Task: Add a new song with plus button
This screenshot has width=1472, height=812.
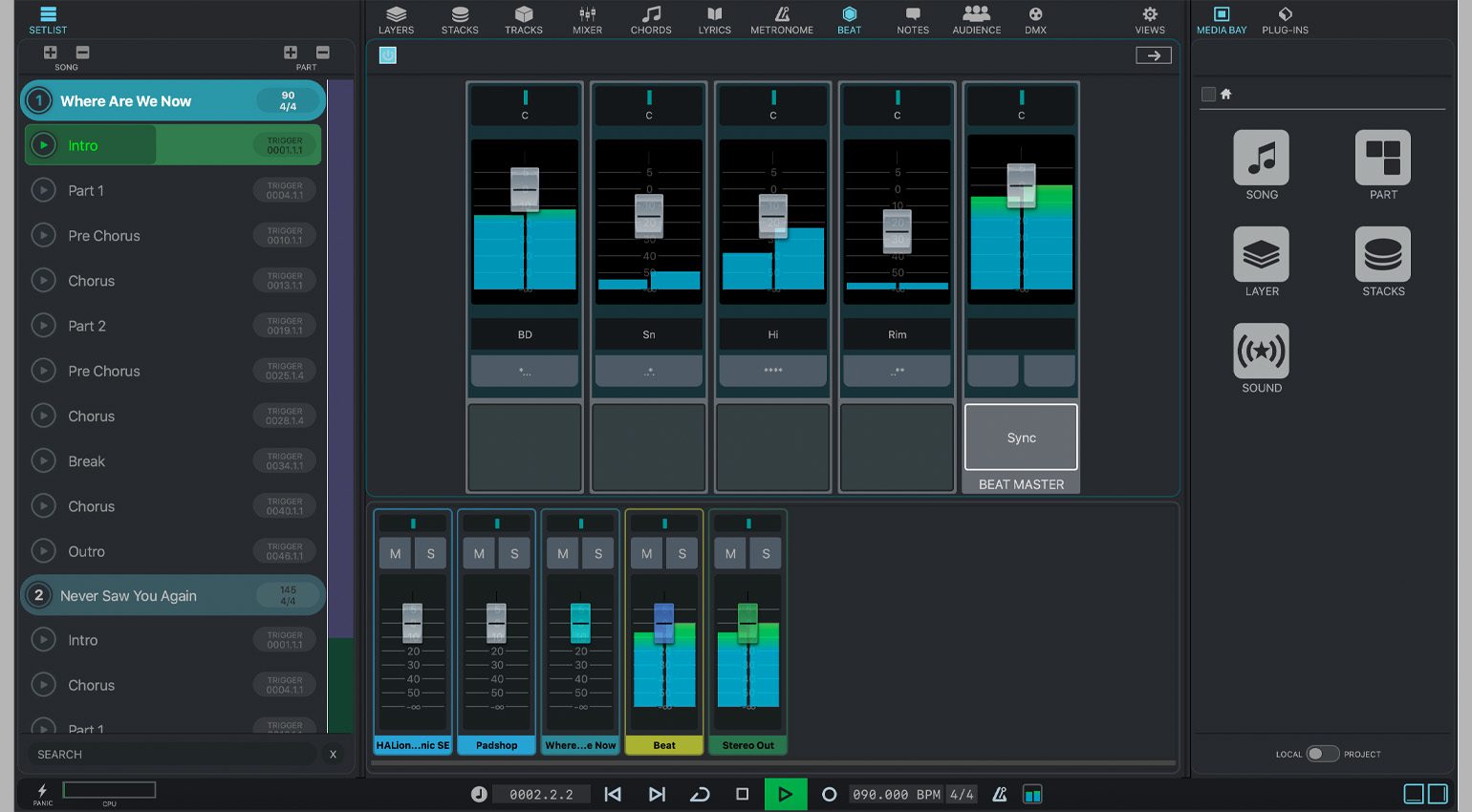Action: [x=51, y=53]
